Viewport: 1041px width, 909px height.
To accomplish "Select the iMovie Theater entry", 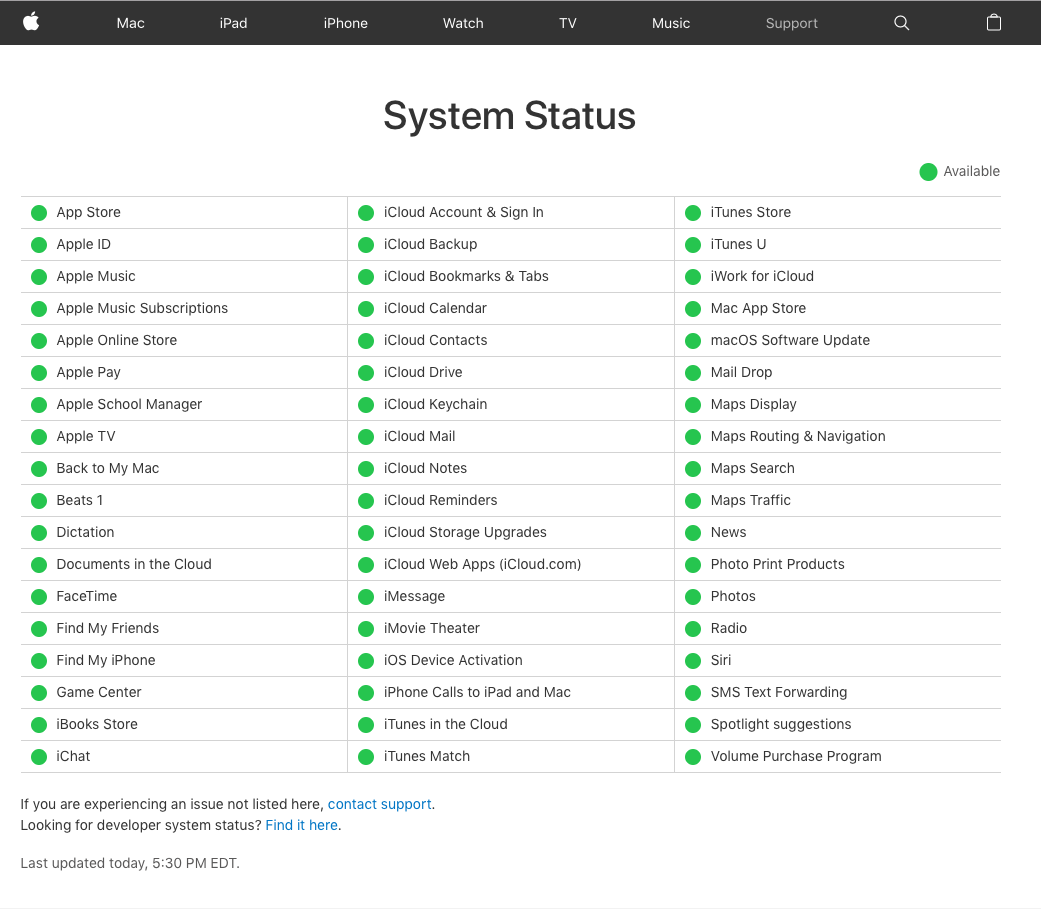I will (432, 628).
